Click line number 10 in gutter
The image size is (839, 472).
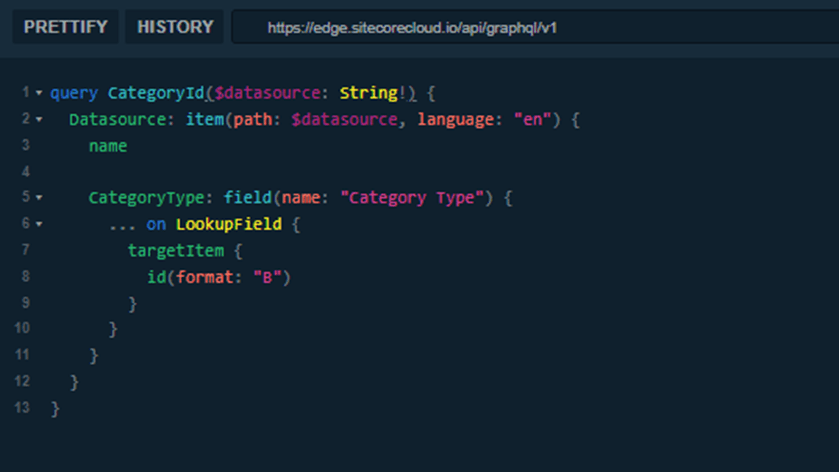pyautogui.click(x=22, y=328)
